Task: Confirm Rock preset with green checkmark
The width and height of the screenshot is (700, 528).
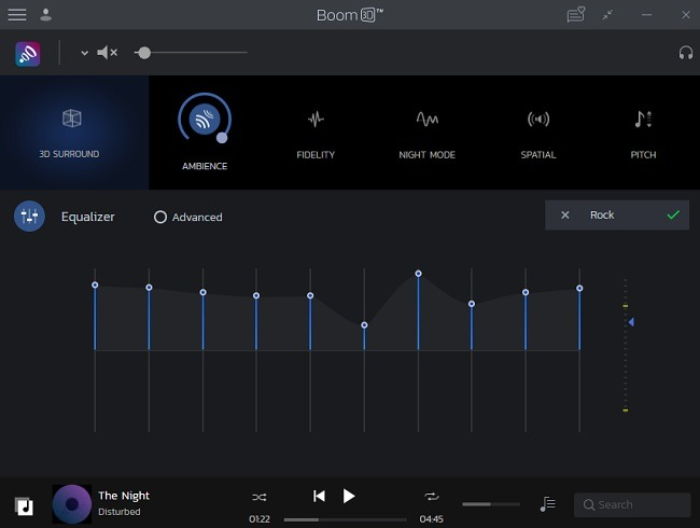Action: point(673,215)
